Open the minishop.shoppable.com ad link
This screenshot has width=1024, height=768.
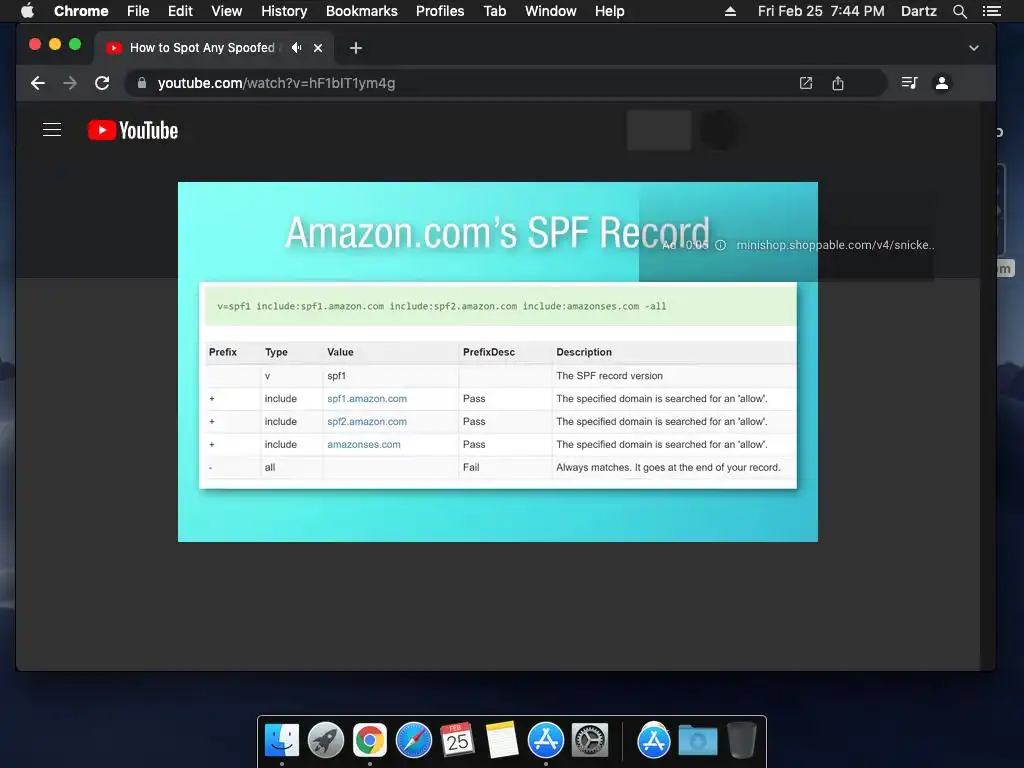[835, 246]
